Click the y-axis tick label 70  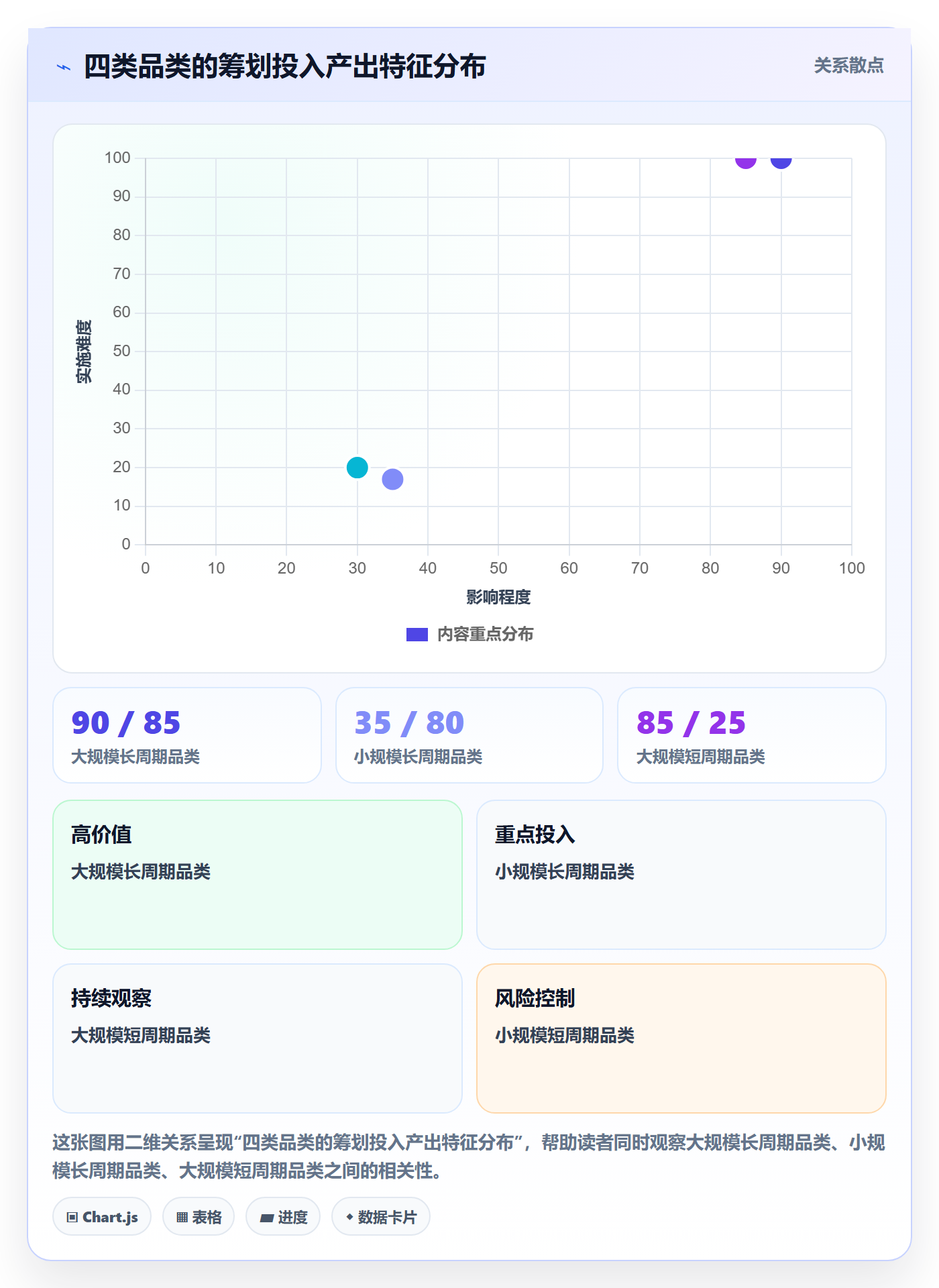click(x=121, y=274)
